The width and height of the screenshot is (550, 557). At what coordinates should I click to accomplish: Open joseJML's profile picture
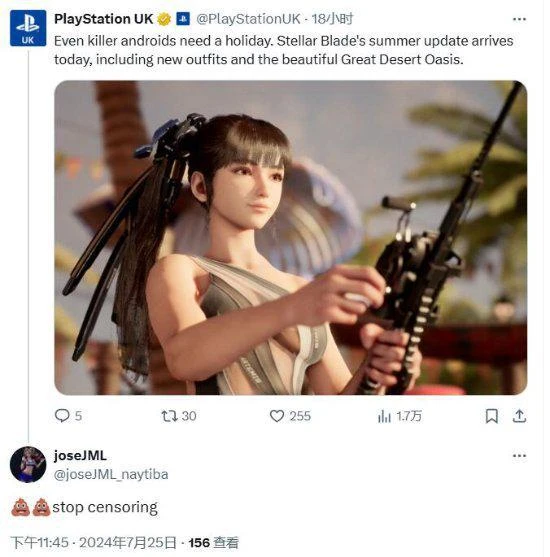28,464
